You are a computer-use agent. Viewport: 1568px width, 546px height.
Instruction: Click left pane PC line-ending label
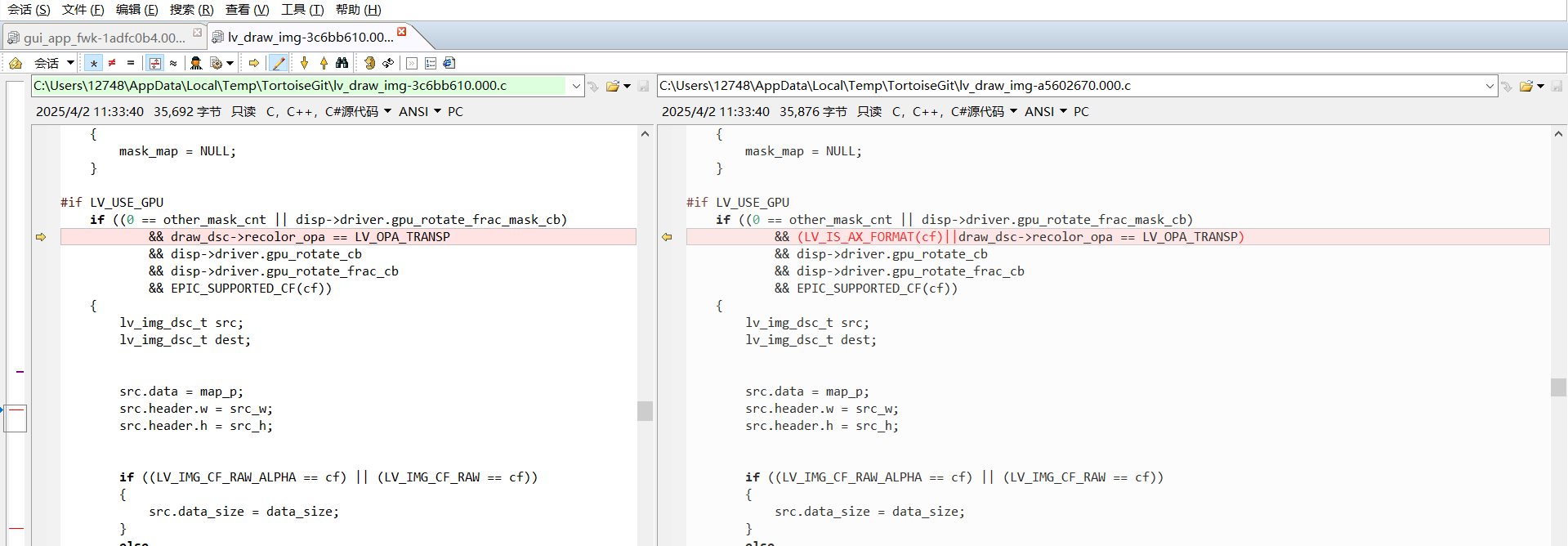(x=456, y=112)
